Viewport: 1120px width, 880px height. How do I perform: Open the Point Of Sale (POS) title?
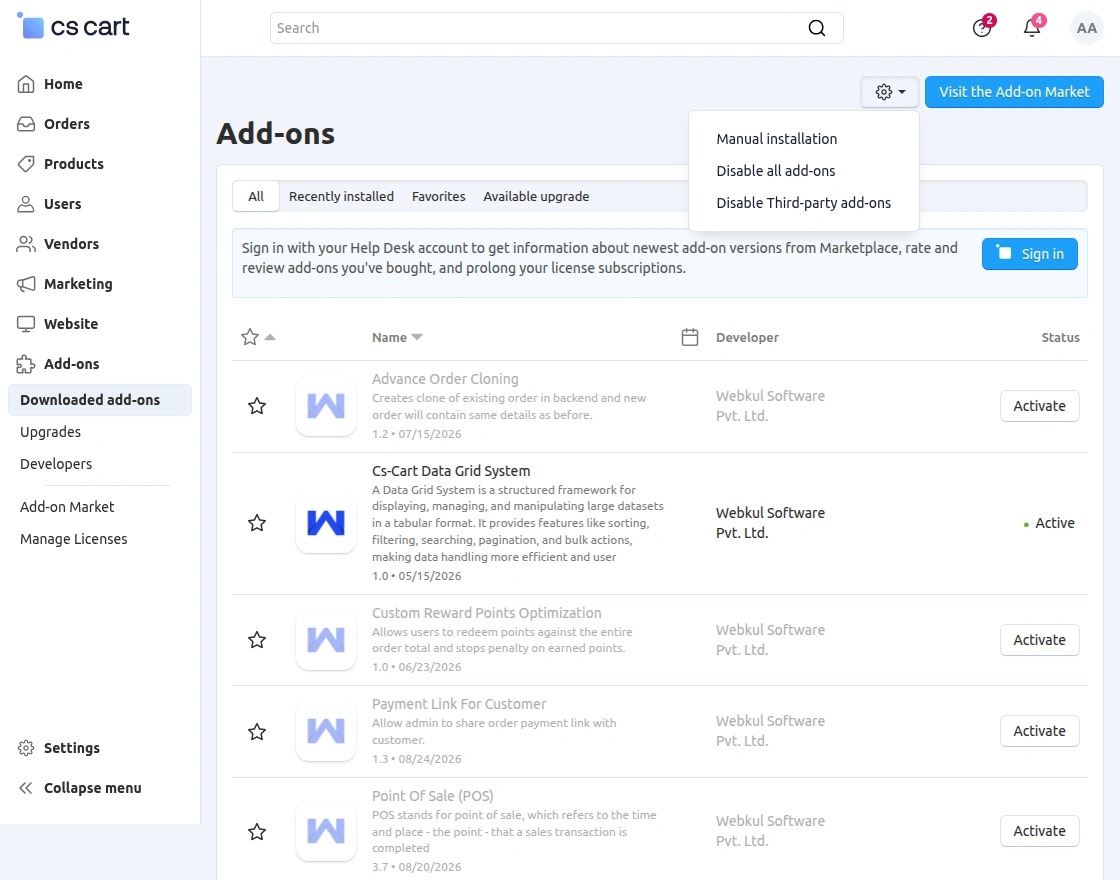coord(432,796)
